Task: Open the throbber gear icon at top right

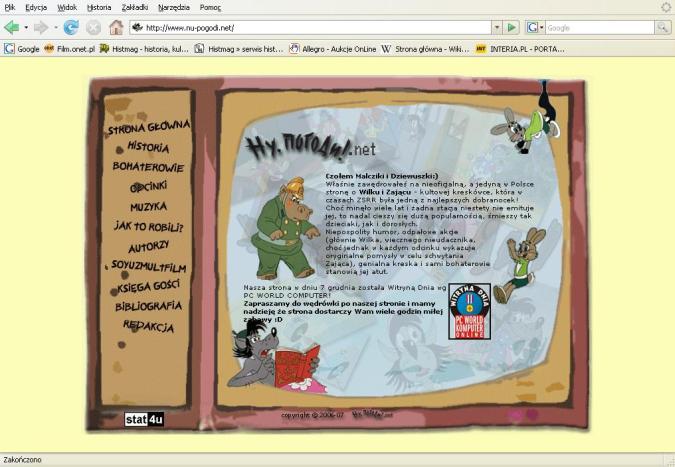Action: (666, 7)
